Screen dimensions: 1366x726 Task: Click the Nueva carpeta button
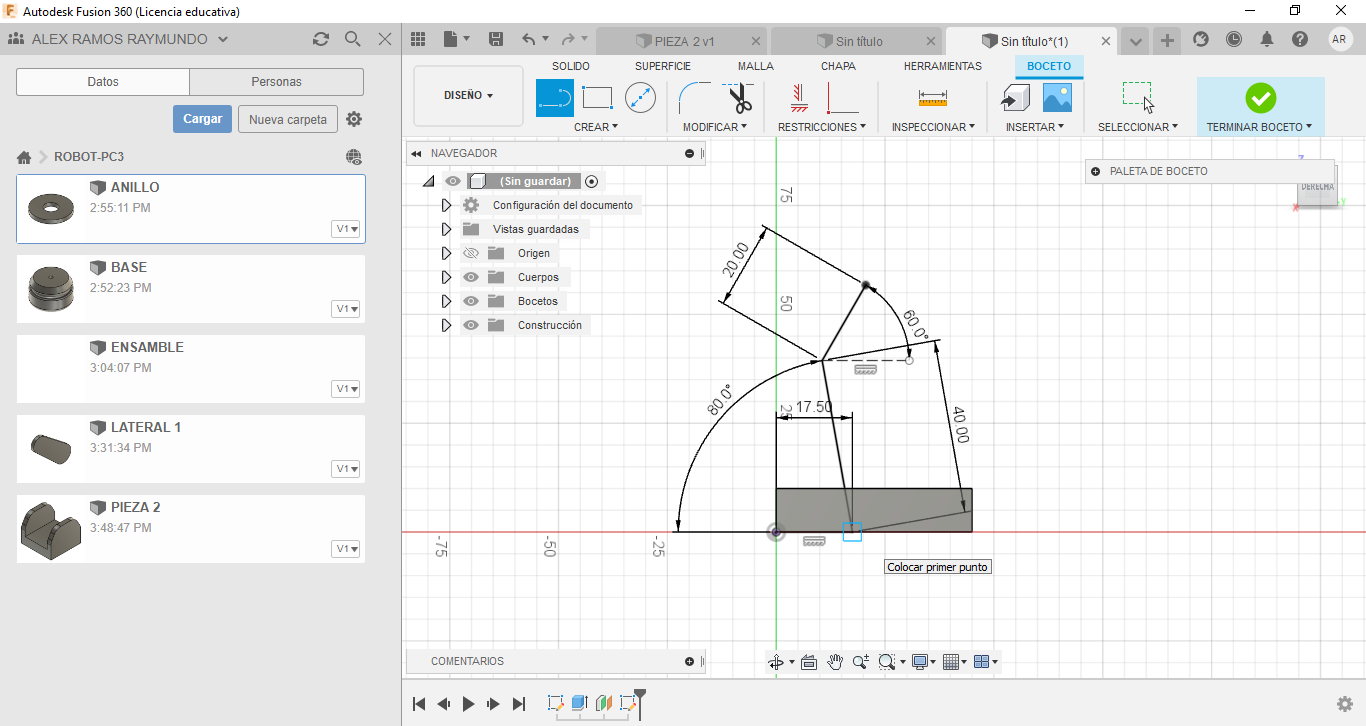coord(287,119)
